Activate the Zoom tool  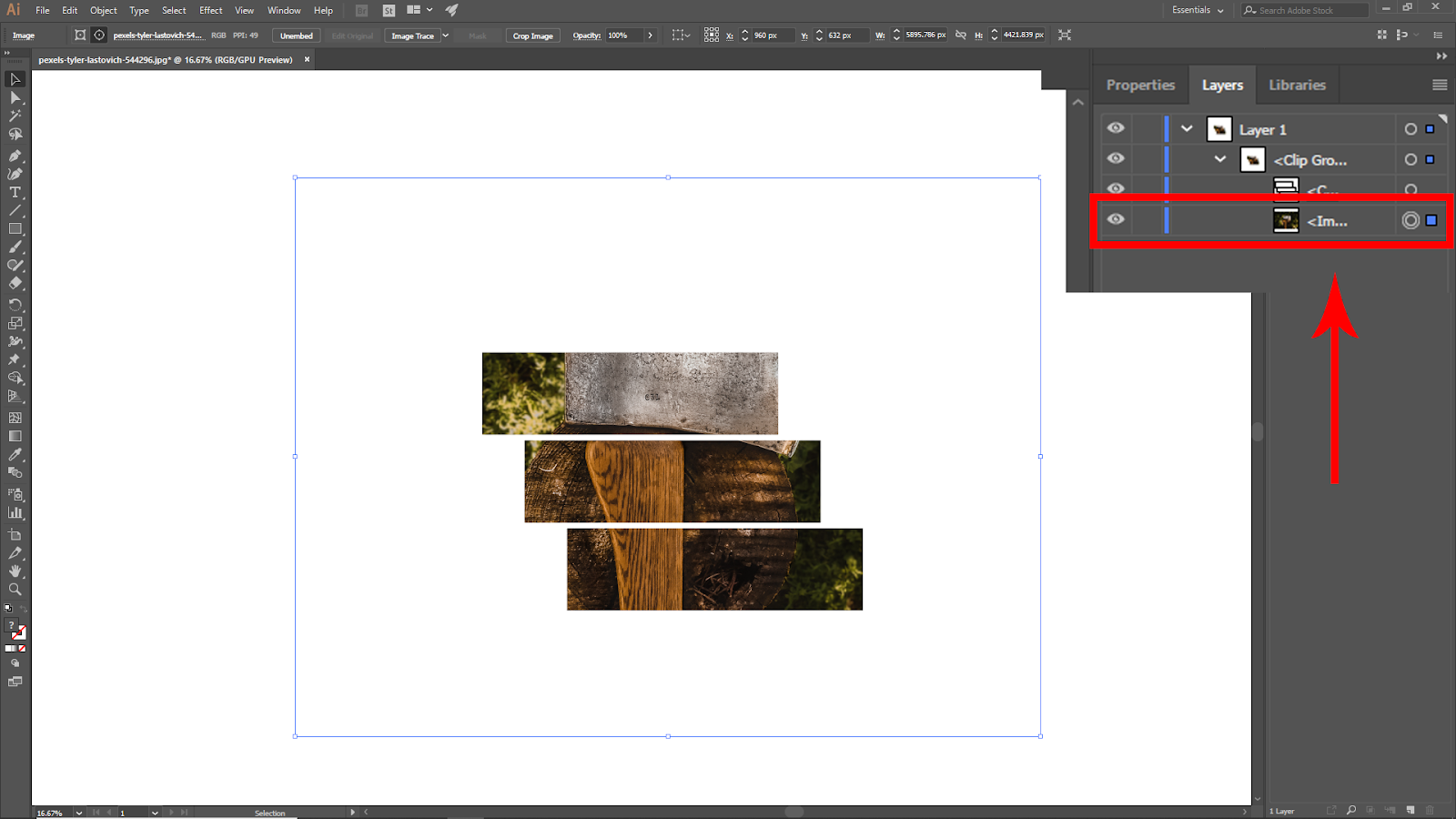(x=15, y=589)
